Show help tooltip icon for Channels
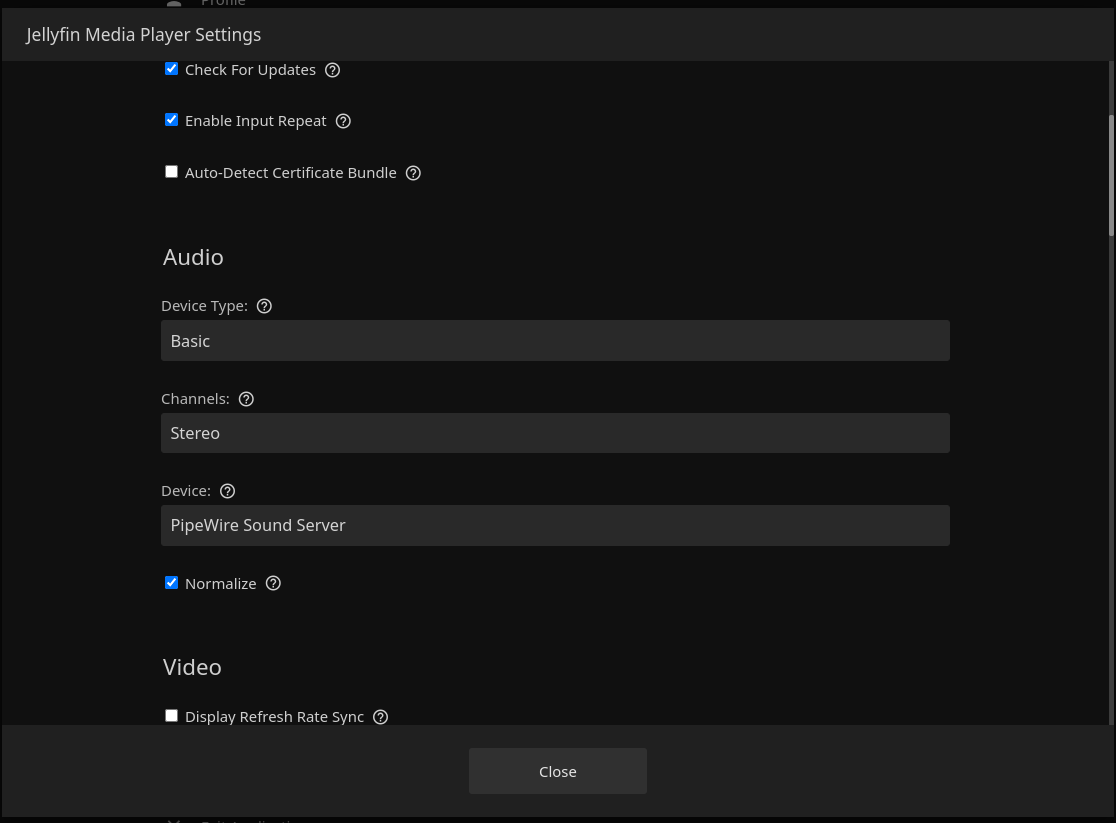Viewport: 1116px width, 823px height. coord(246,399)
